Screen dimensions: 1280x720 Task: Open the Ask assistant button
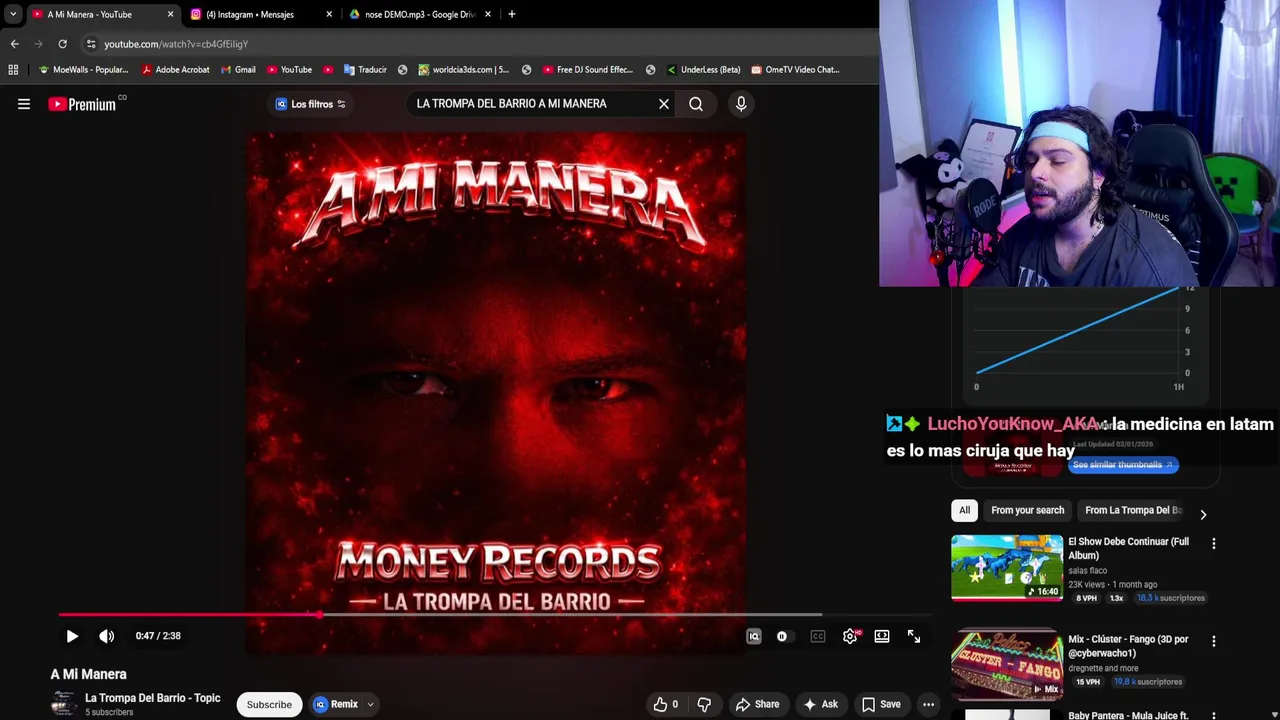(820, 704)
